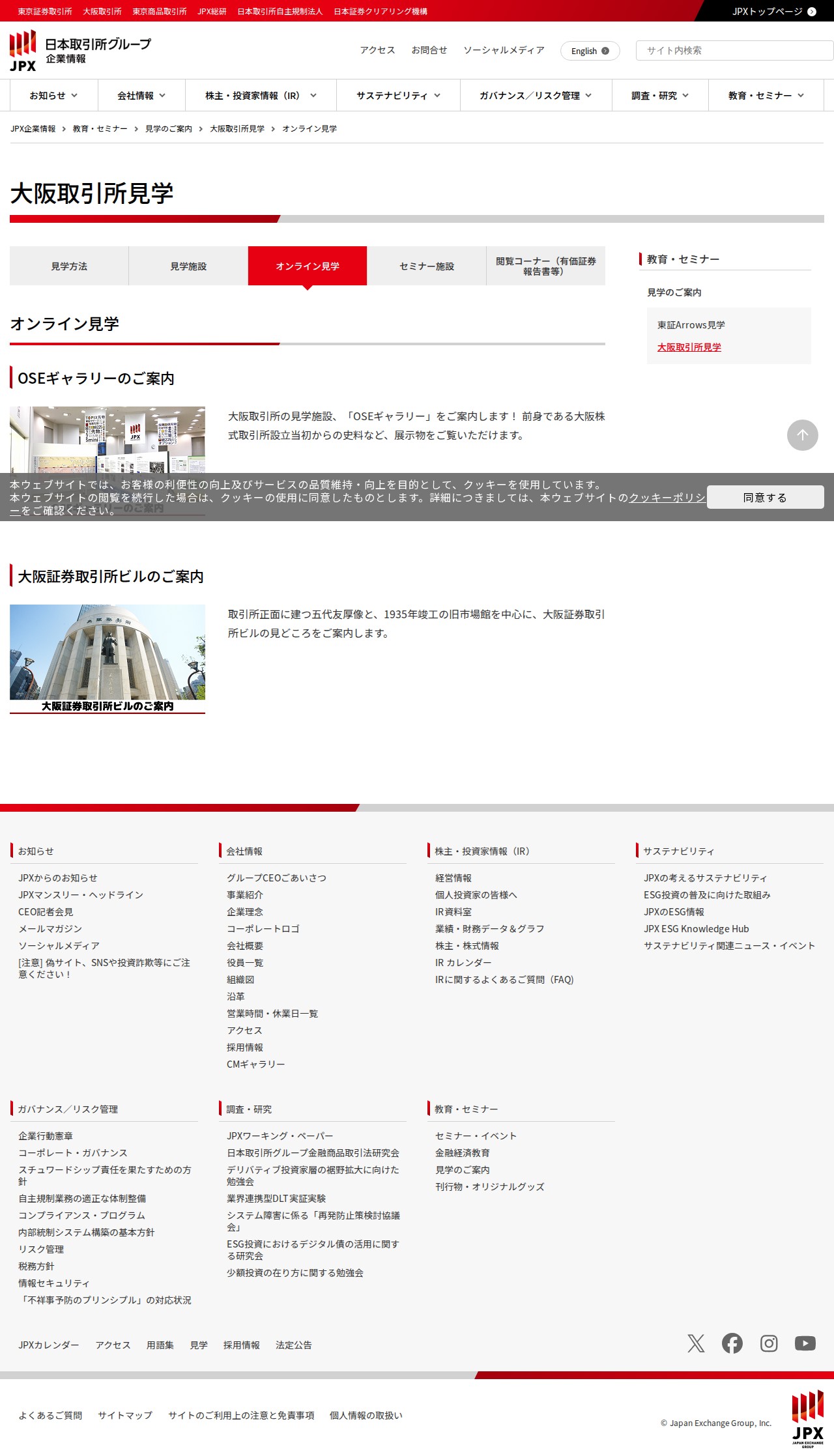This screenshot has width=834, height=1456.
Task: Open the ソーシャルメディア header link
Action: pyautogui.click(x=504, y=50)
